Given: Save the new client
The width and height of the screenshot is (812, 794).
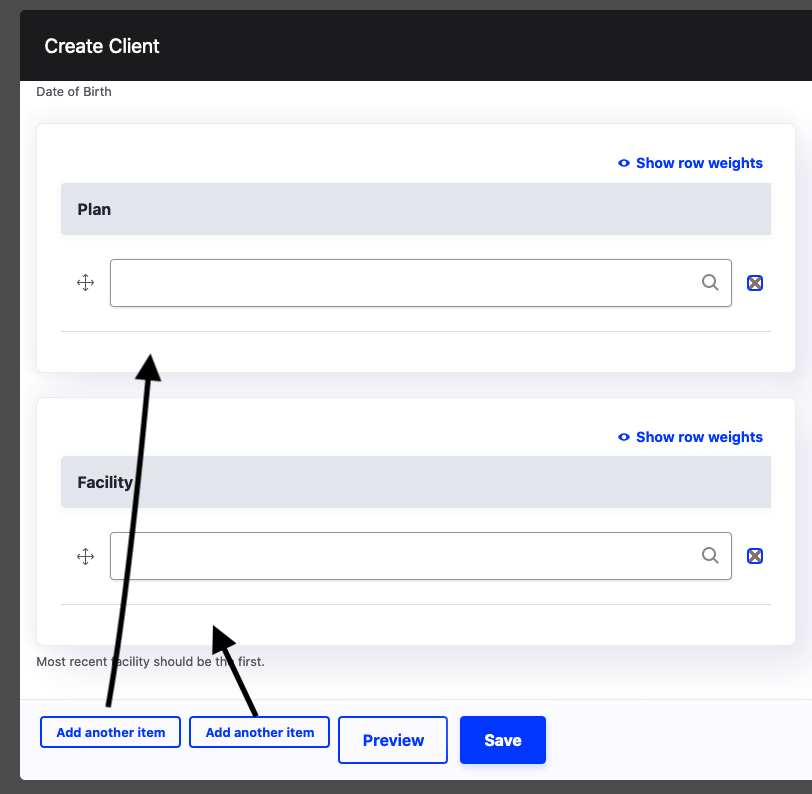Looking at the screenshot, I should 502,740.
